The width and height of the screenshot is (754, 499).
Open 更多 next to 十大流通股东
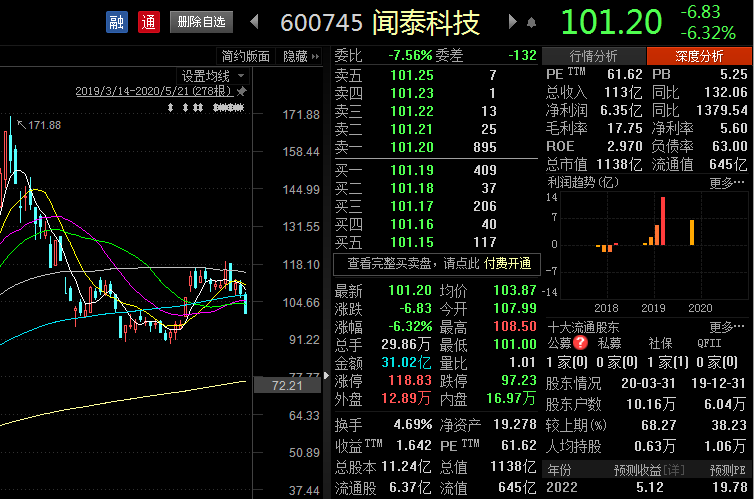pyautogui.click(x=727, y=327)
